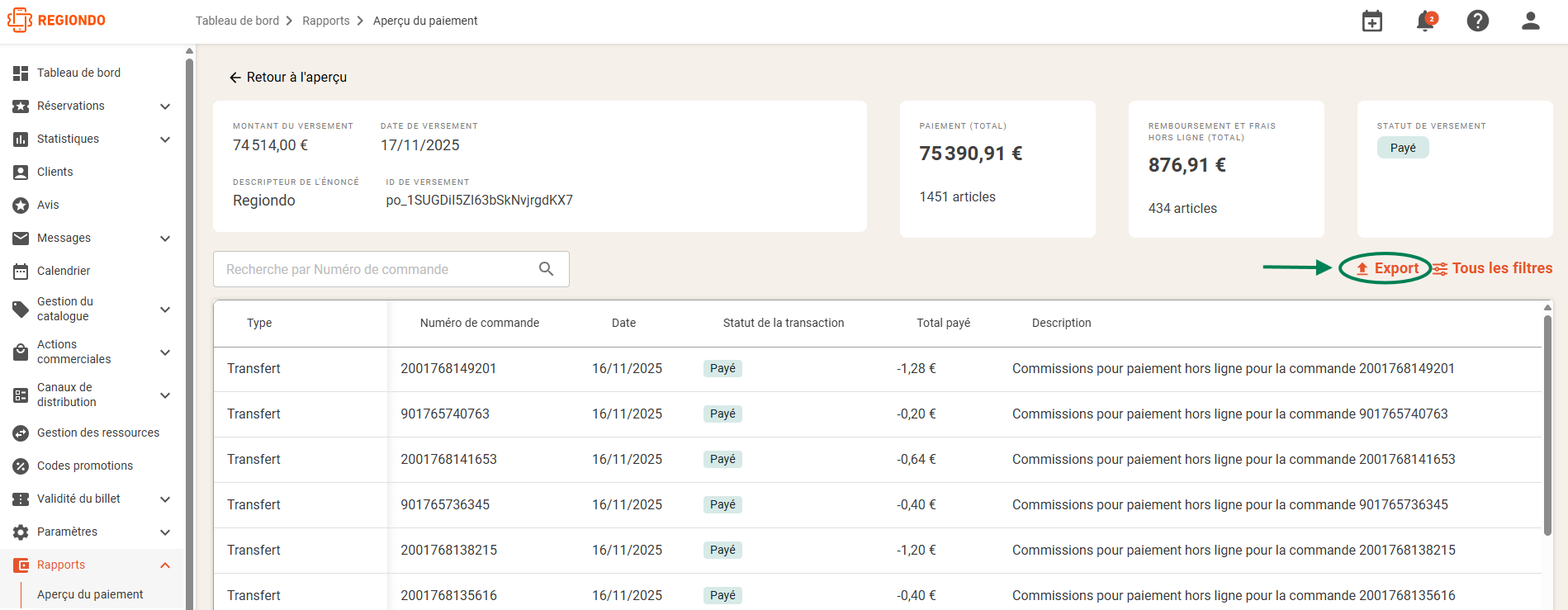Click the Gestion des ressources icon
Viewport: 1568px width, 610px height.
coord(21,433)
